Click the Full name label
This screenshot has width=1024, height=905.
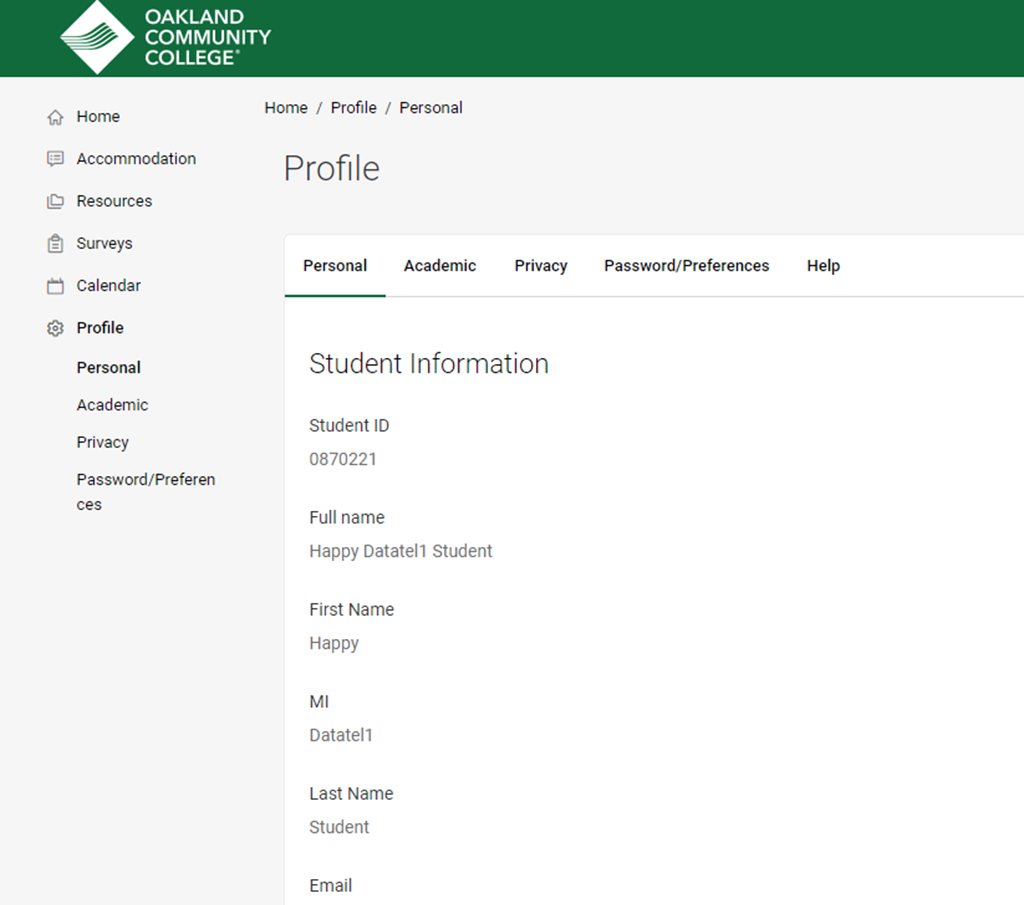click(347, 518)
